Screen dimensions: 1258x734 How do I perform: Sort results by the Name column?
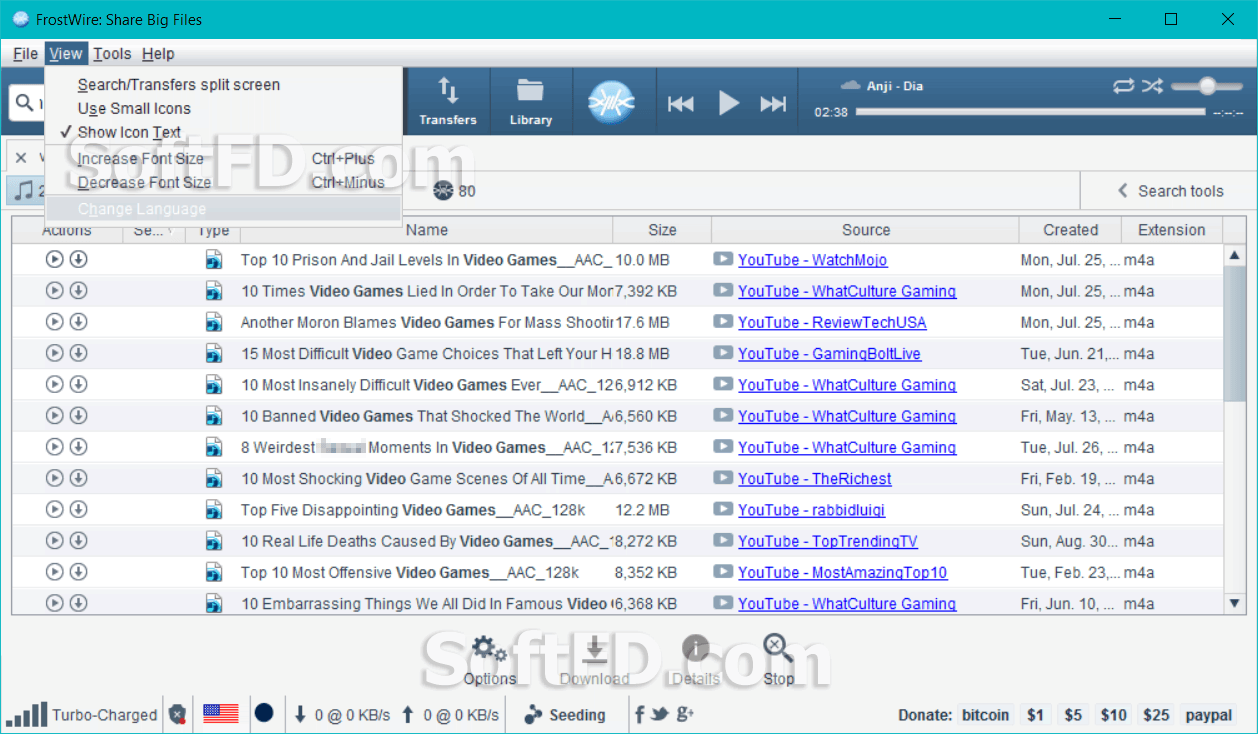point(427,230)
